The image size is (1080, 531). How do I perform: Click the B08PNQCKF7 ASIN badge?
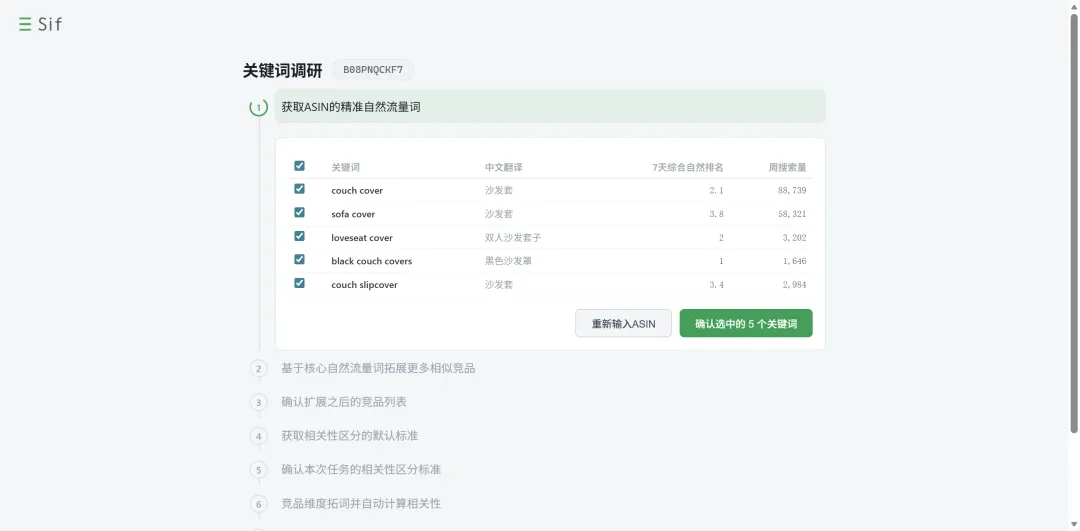(x=373, y=70)
